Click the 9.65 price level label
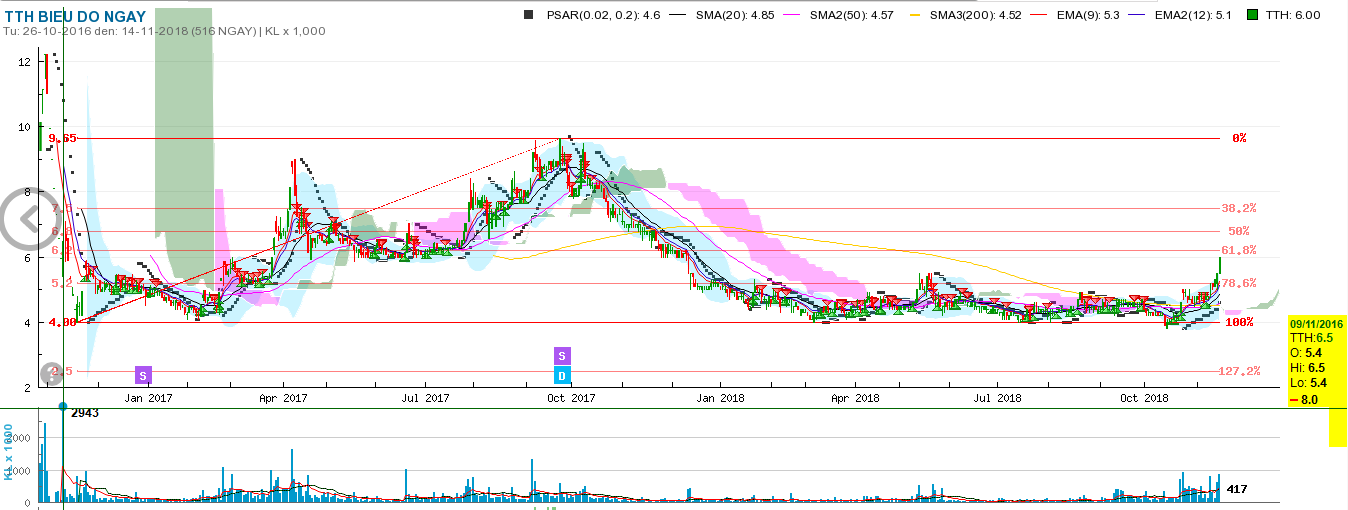Screen dimensions: 1348x510 (62, 138)
